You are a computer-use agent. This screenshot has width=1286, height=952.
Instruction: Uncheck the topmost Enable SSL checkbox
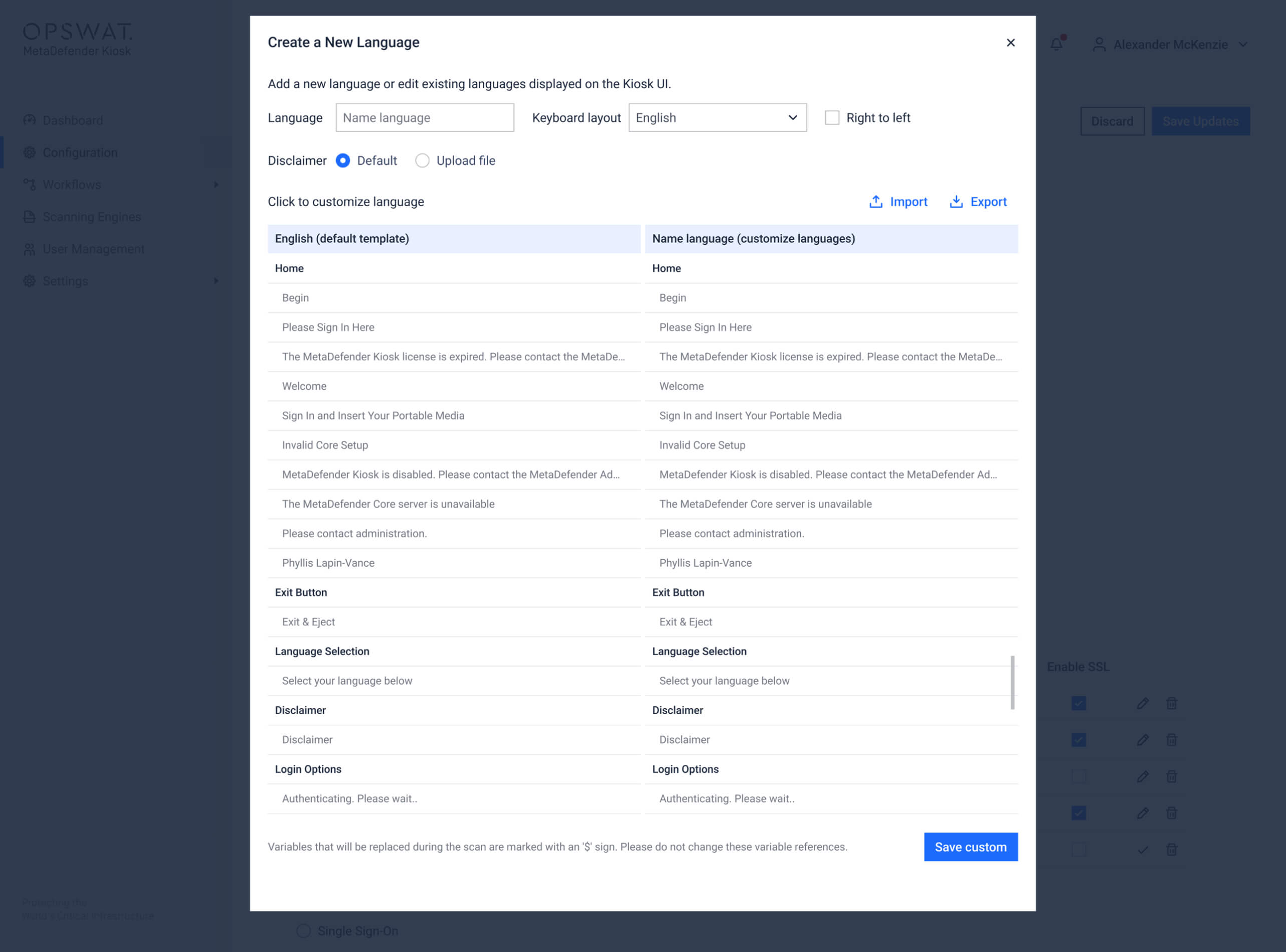click(x=1079, y=703)
